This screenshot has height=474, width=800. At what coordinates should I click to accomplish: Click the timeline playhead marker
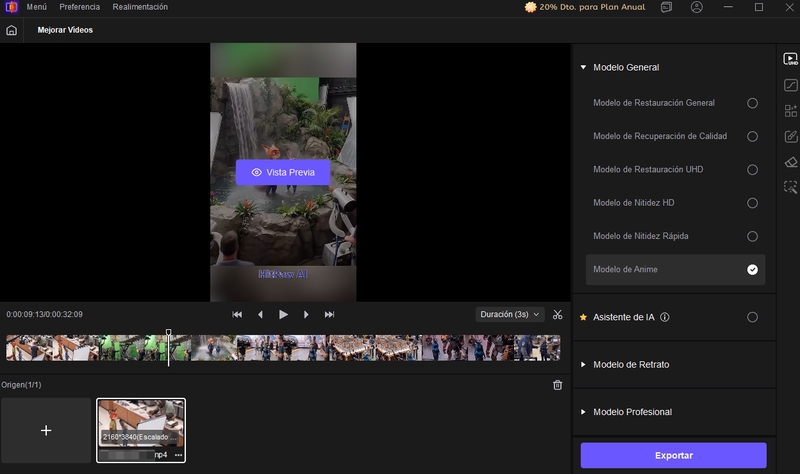click(168, 334)
